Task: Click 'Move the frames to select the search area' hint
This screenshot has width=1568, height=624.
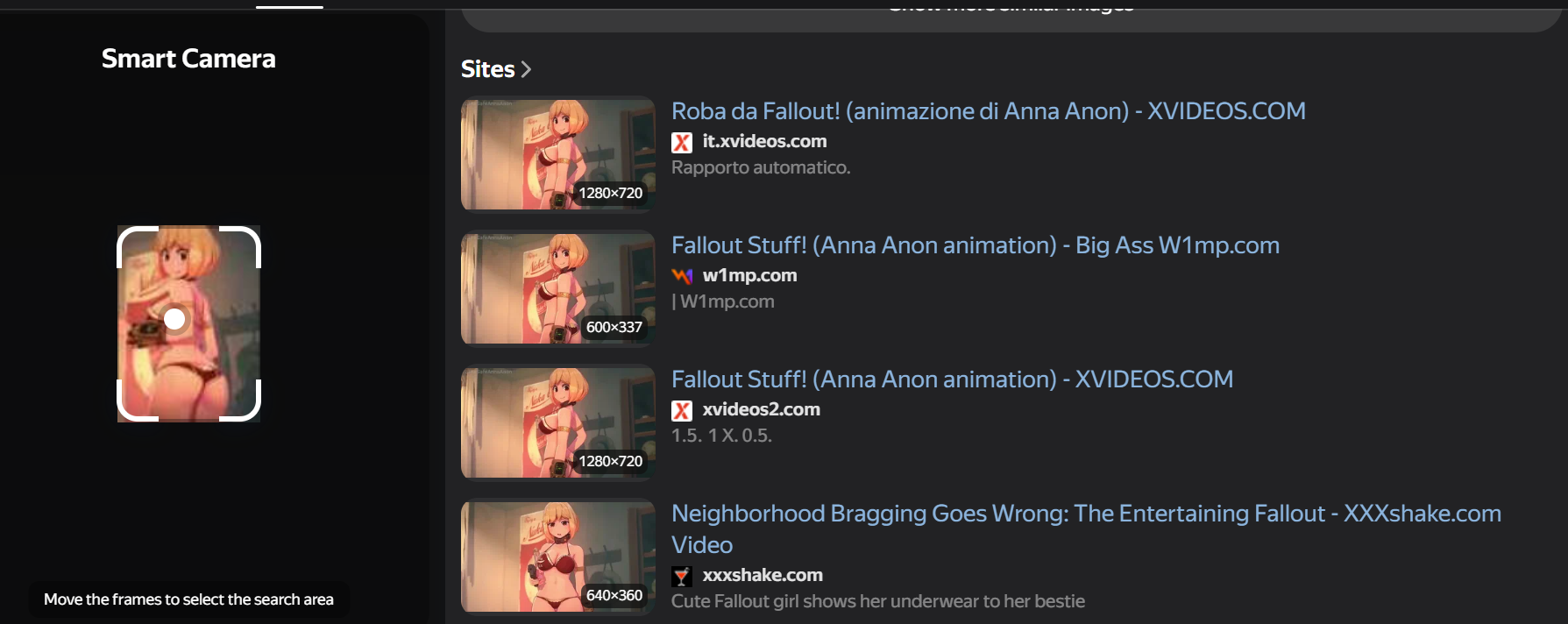Action: (188, 599)
